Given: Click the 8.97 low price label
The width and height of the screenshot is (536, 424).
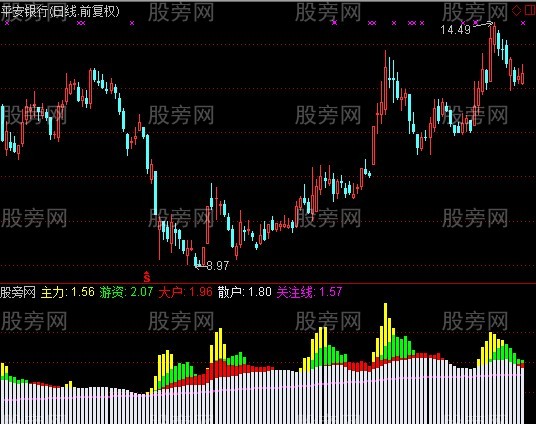Looking at the screenshot, I should (218, 266).
